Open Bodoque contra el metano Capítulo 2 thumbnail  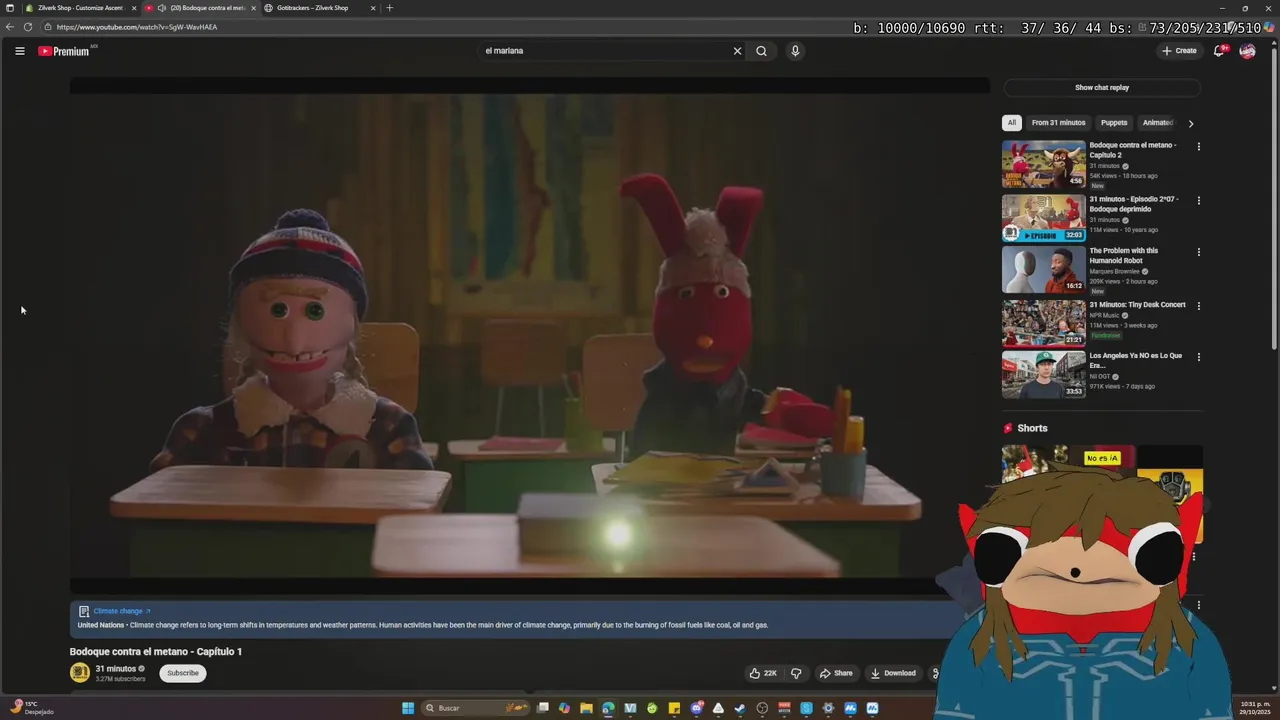1044,164
